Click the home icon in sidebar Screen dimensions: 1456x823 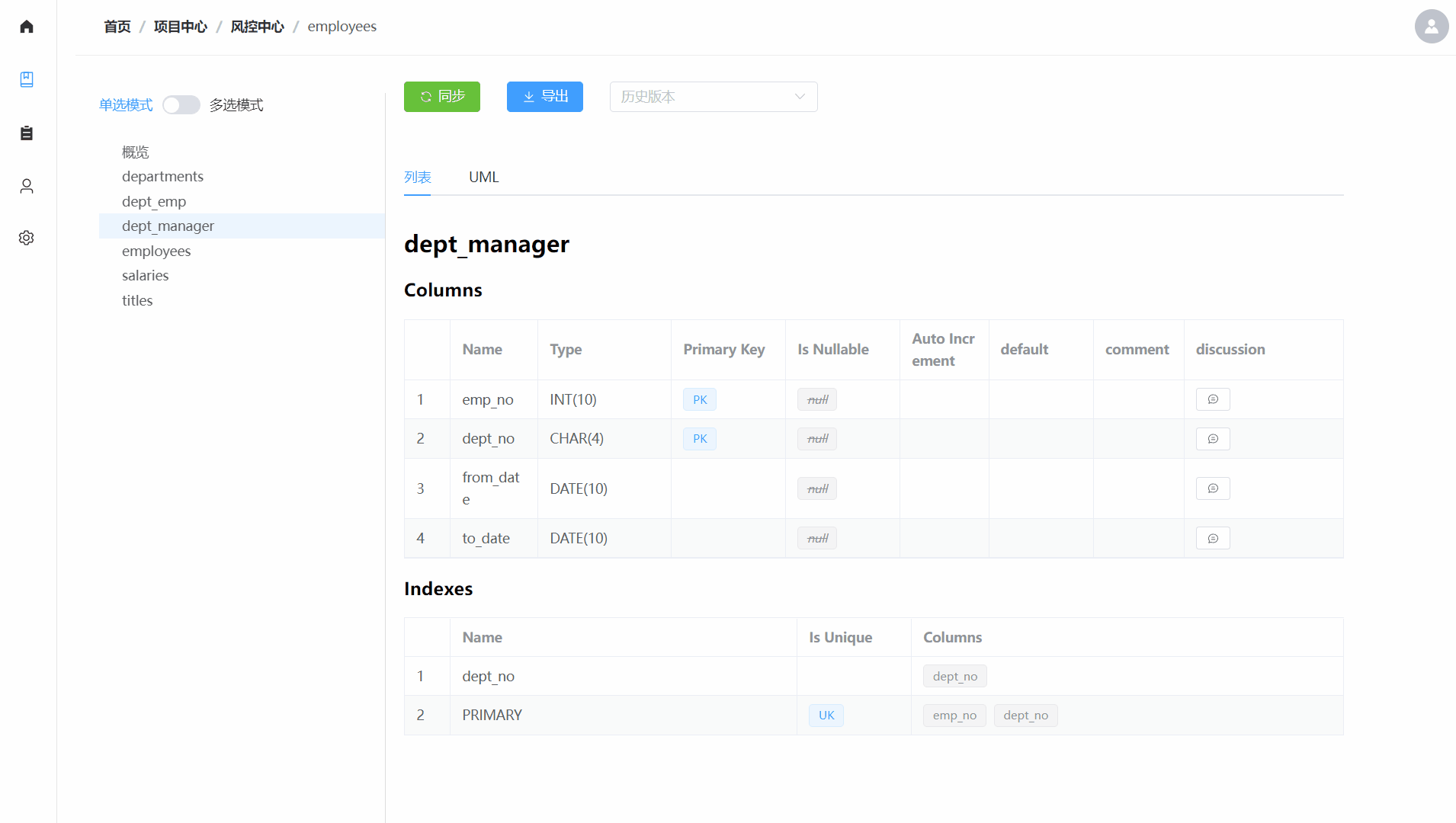pos(27,27)
